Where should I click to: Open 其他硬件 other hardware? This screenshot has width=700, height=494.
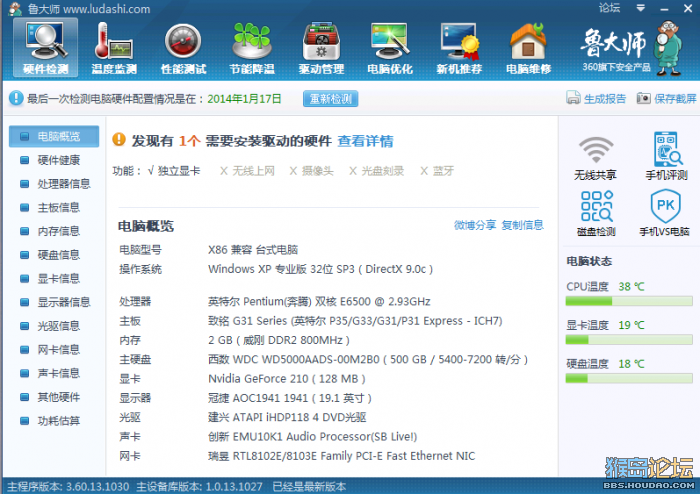pos(58,397)
